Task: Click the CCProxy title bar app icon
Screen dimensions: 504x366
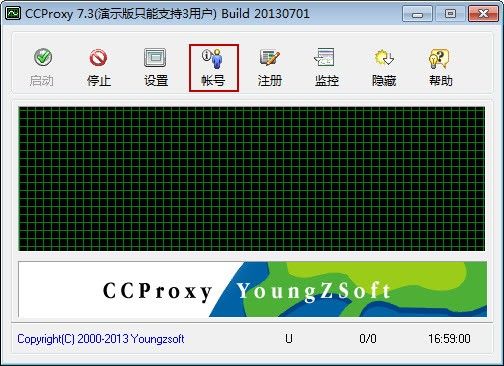Action: pyautogui.click(x=14, y=13)
